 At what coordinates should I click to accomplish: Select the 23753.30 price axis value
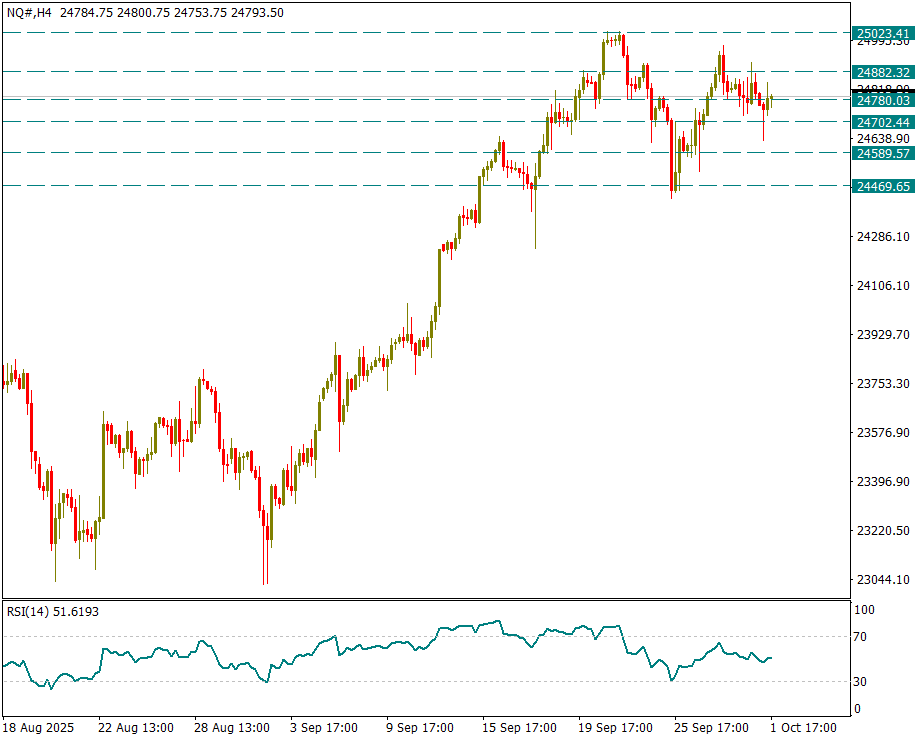882,384
